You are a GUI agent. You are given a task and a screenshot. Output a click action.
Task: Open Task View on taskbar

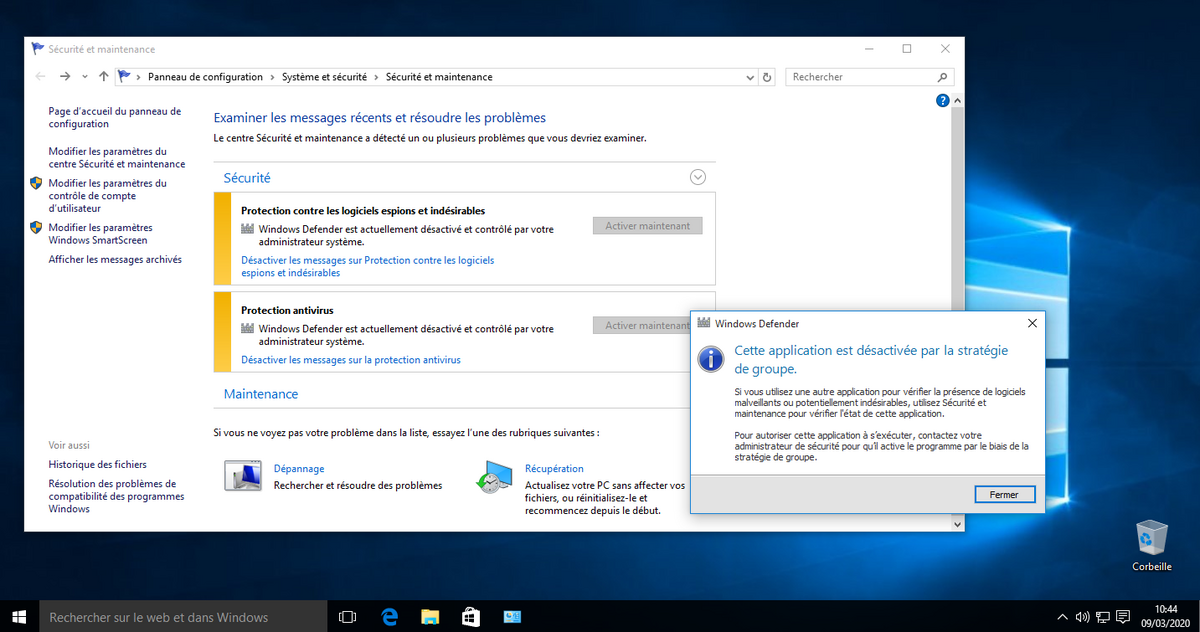click(348, 617)
